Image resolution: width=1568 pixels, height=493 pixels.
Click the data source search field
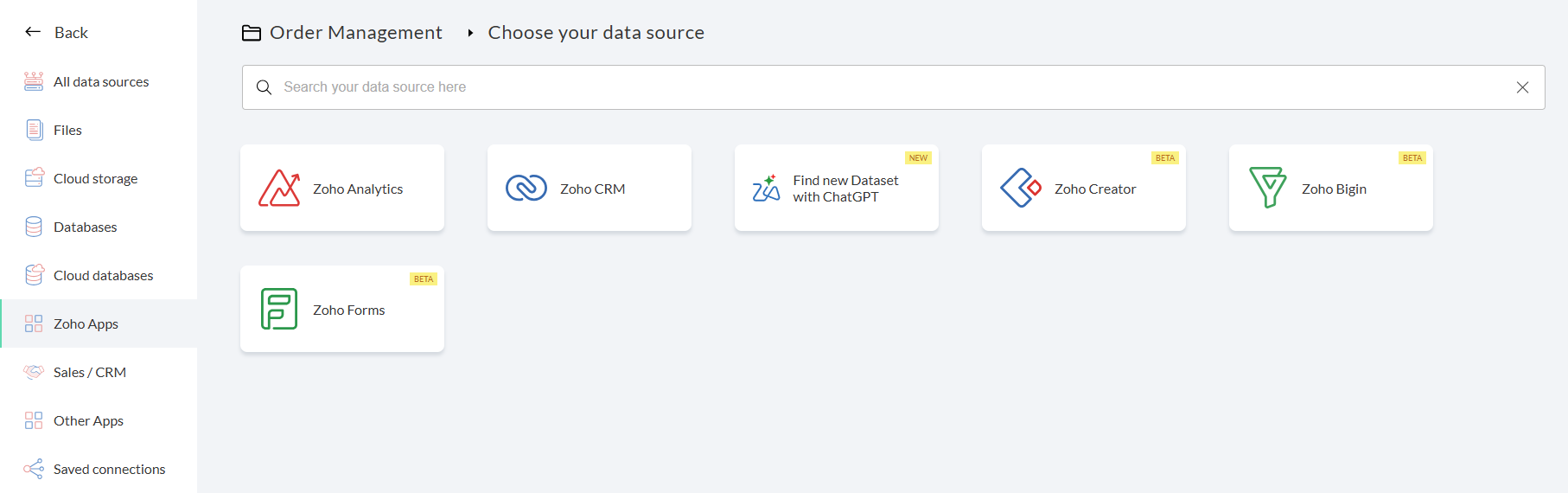tap(890, 87)
